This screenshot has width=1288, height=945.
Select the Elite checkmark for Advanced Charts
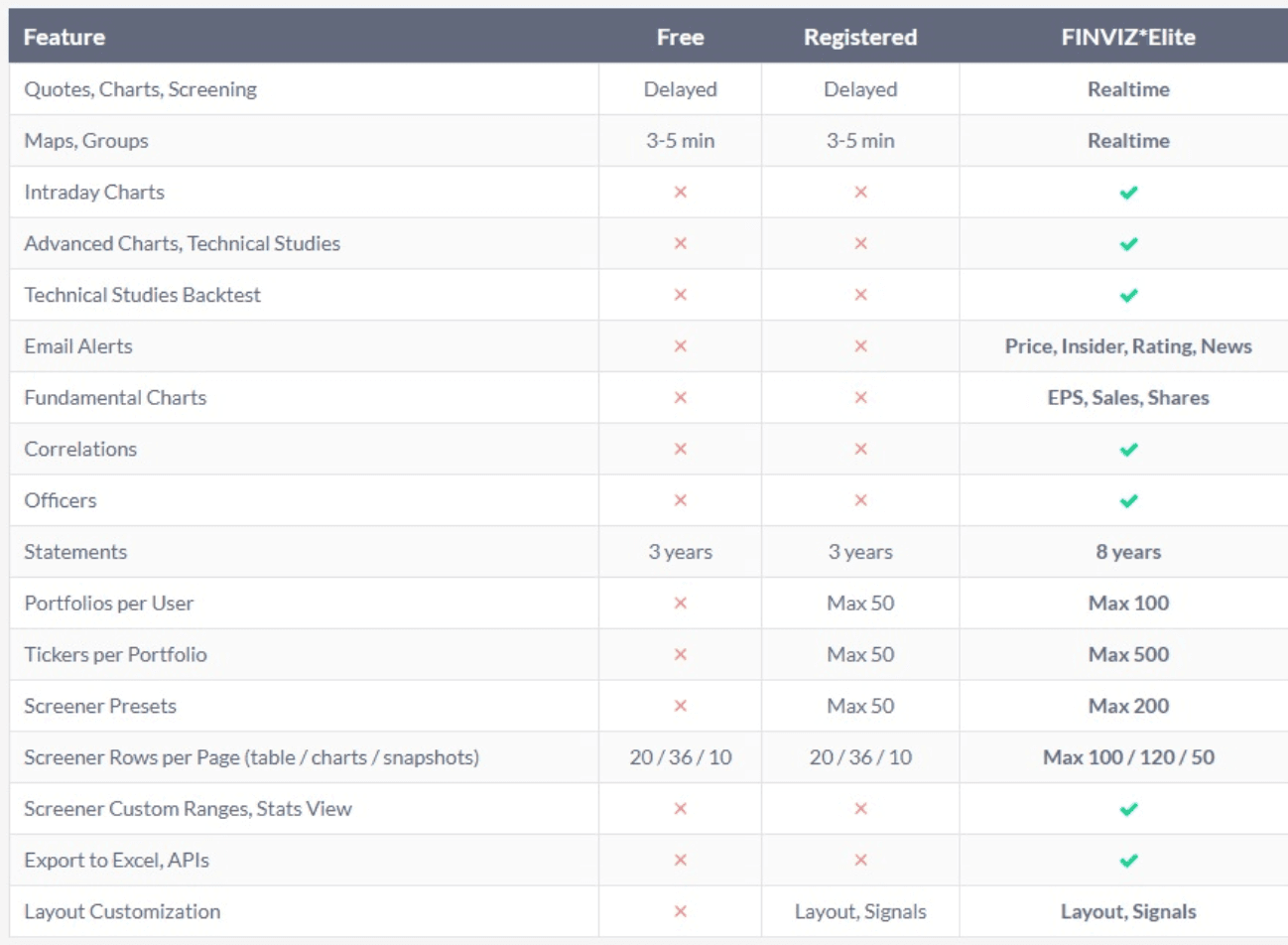[1128, 243]
